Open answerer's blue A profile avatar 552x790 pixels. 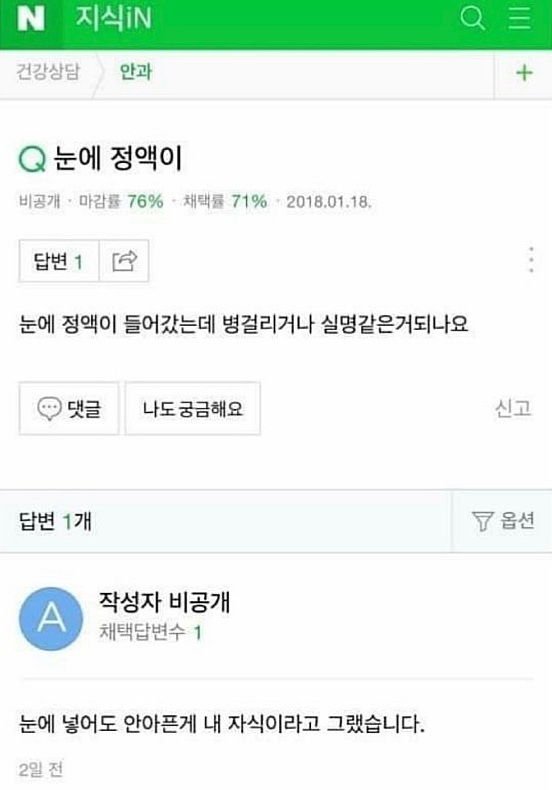(x=50, y=619)
